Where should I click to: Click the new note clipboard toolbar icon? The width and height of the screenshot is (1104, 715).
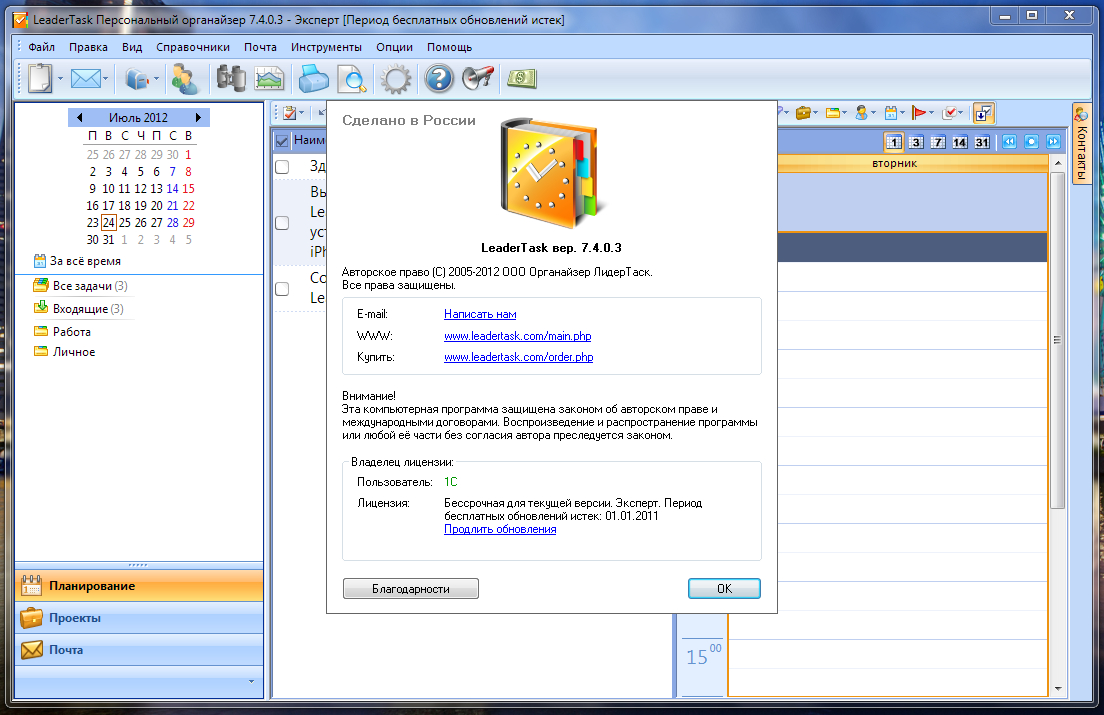click(40, 78)
